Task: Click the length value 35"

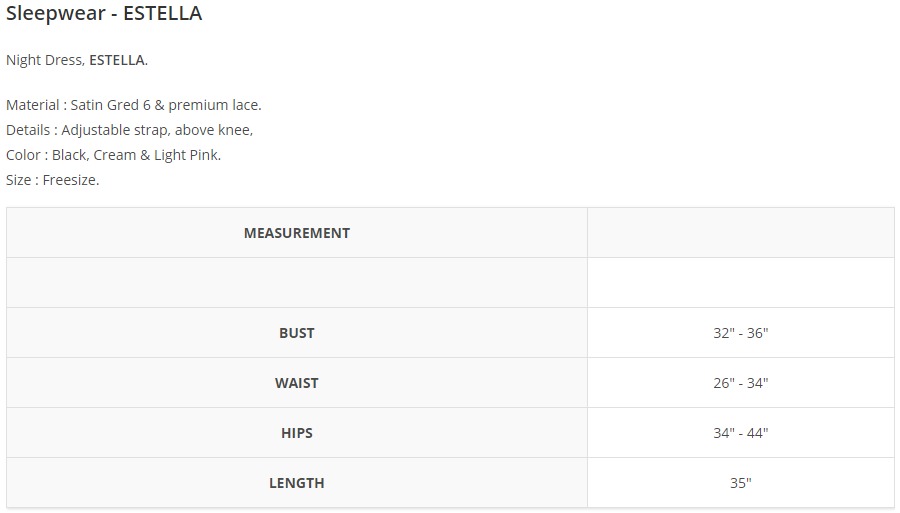Action: click(x=740, y=483)
